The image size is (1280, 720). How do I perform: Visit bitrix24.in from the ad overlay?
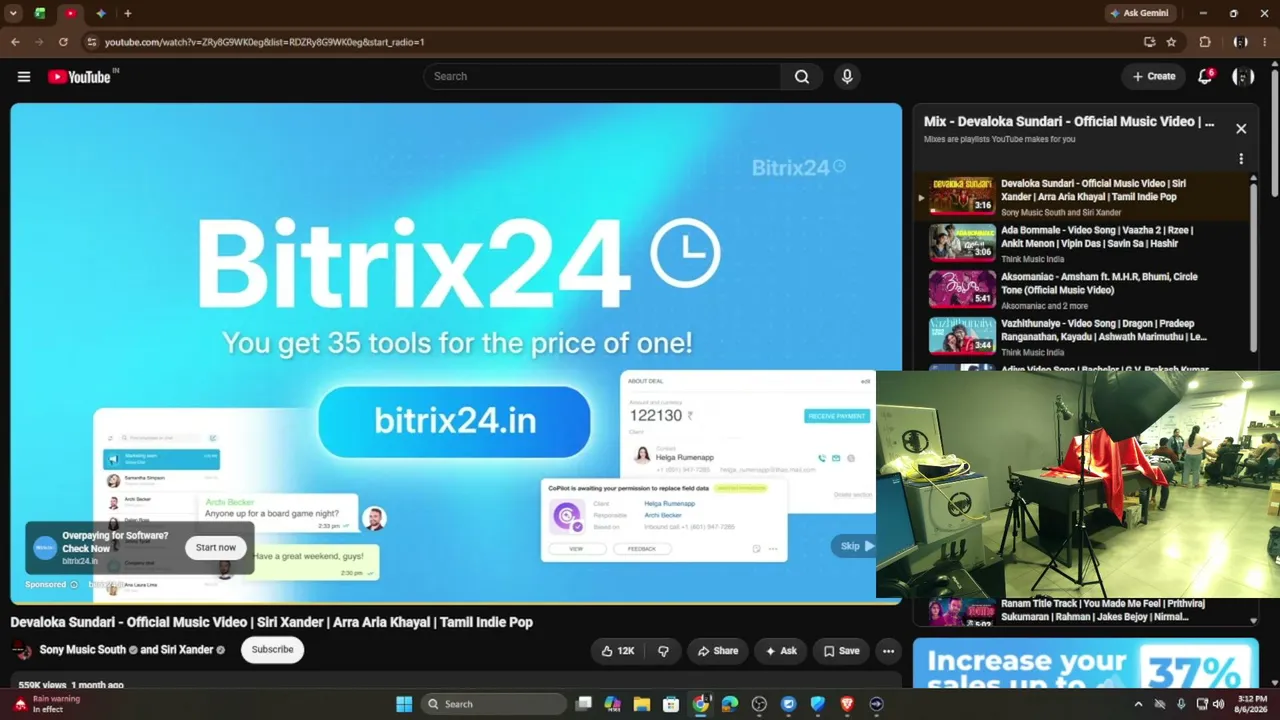pos(81,562)
